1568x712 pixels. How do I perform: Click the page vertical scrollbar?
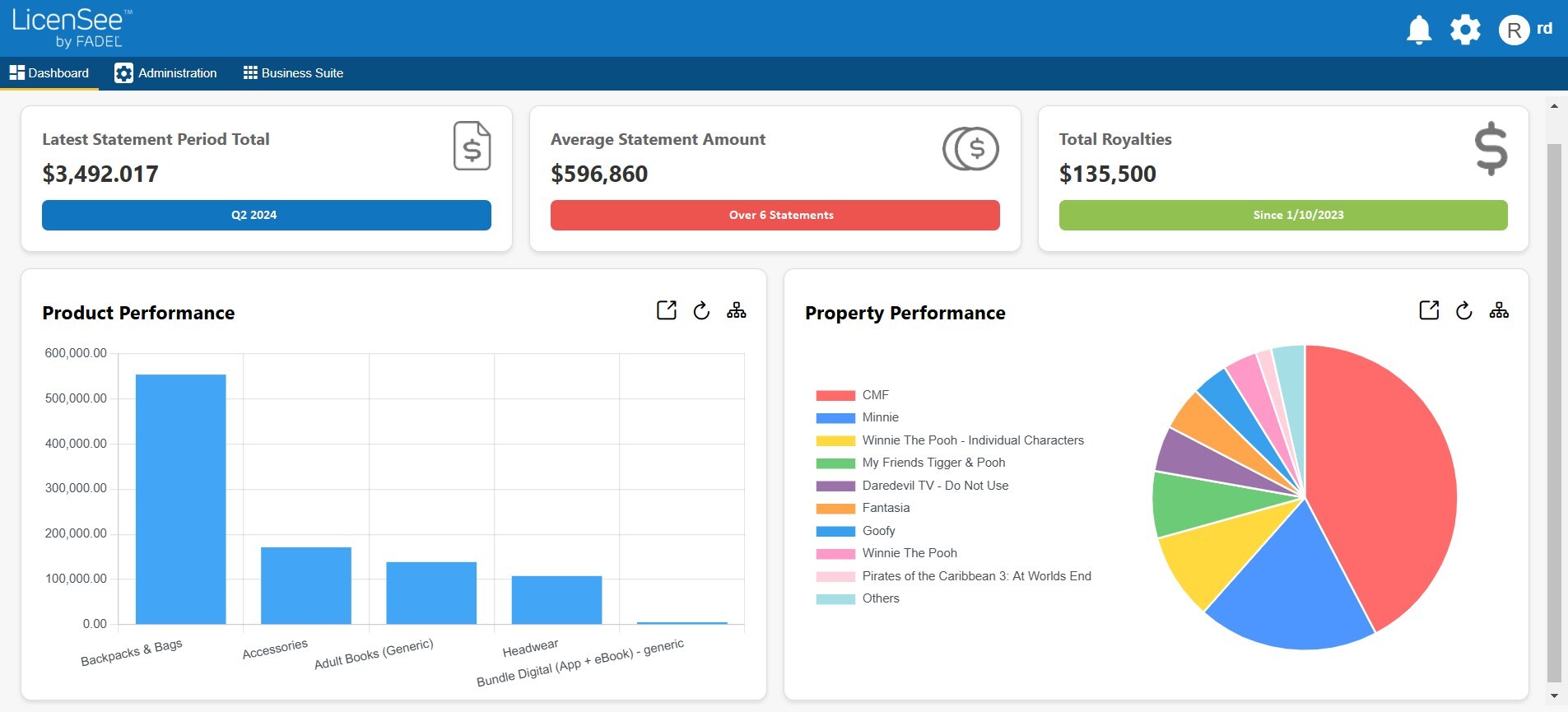tap(1554, 412)
